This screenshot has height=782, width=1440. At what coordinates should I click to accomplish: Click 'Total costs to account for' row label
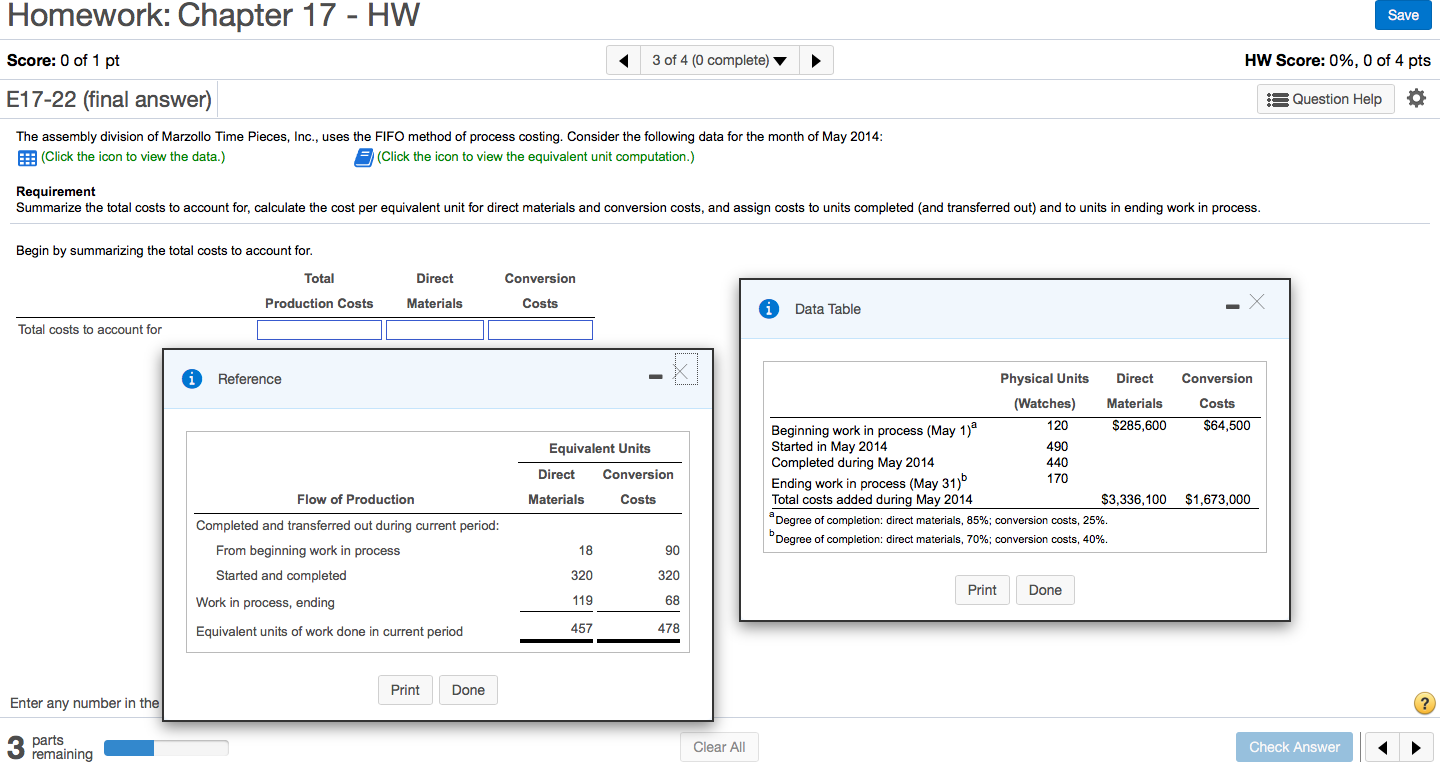90,330
